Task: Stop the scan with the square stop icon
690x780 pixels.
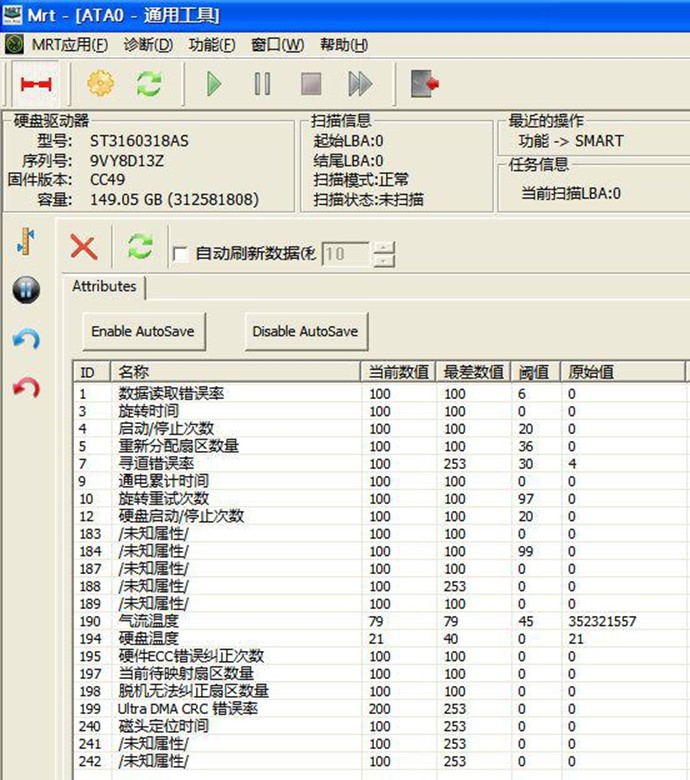Action: click(x=311, y=84)
